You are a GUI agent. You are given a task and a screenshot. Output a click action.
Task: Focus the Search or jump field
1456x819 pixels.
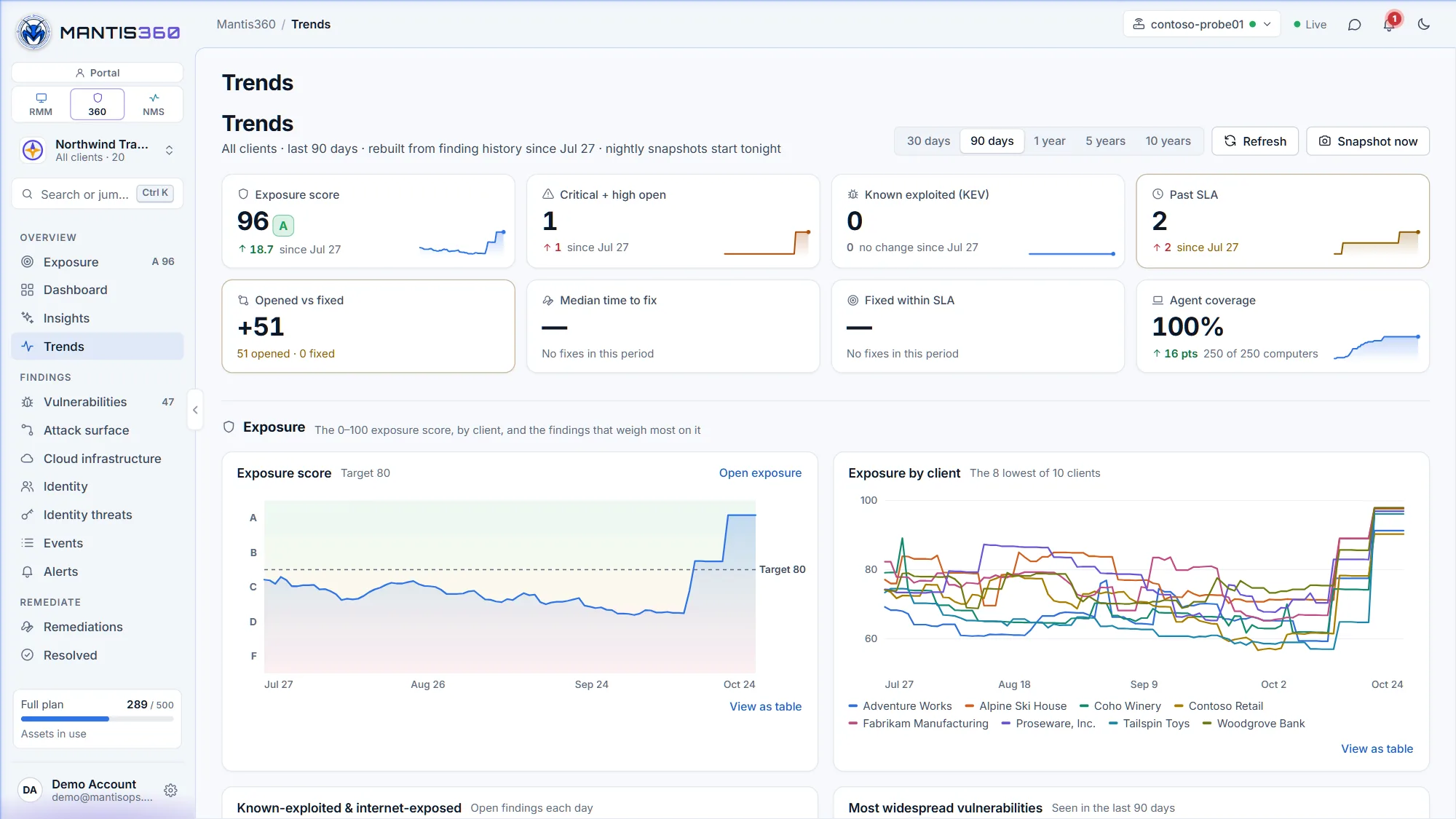98,194
